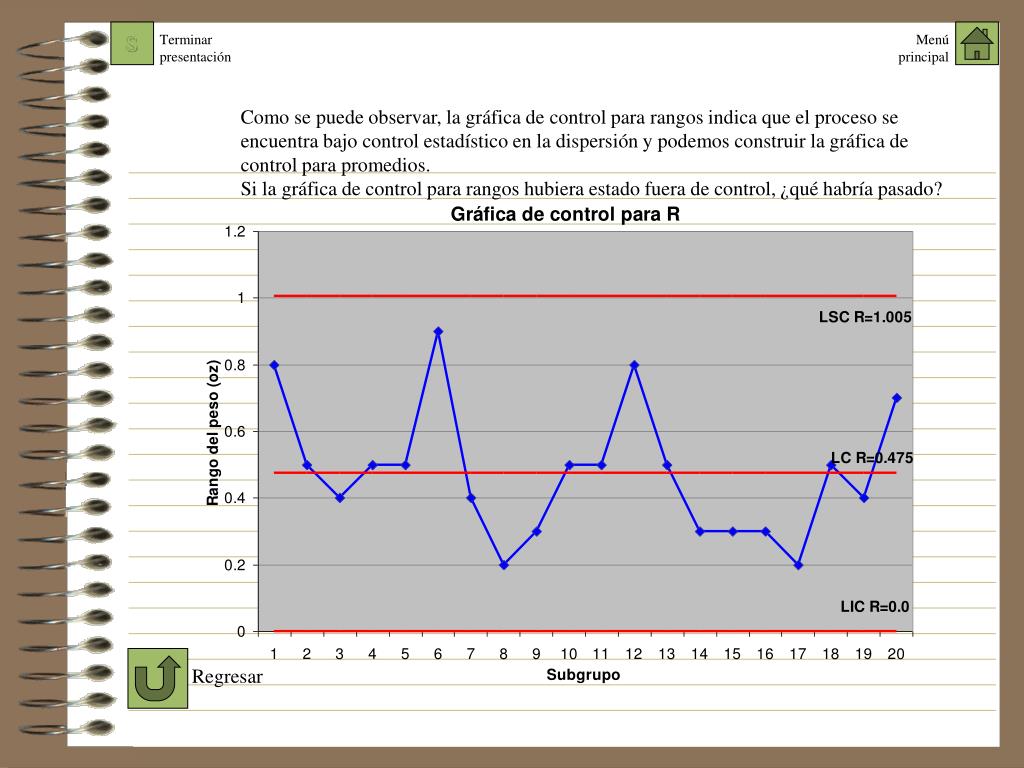This screenshot has height=768, width=1024.
Task: Click the data point for subgroup 8
Action: click(x=504, y=565)
